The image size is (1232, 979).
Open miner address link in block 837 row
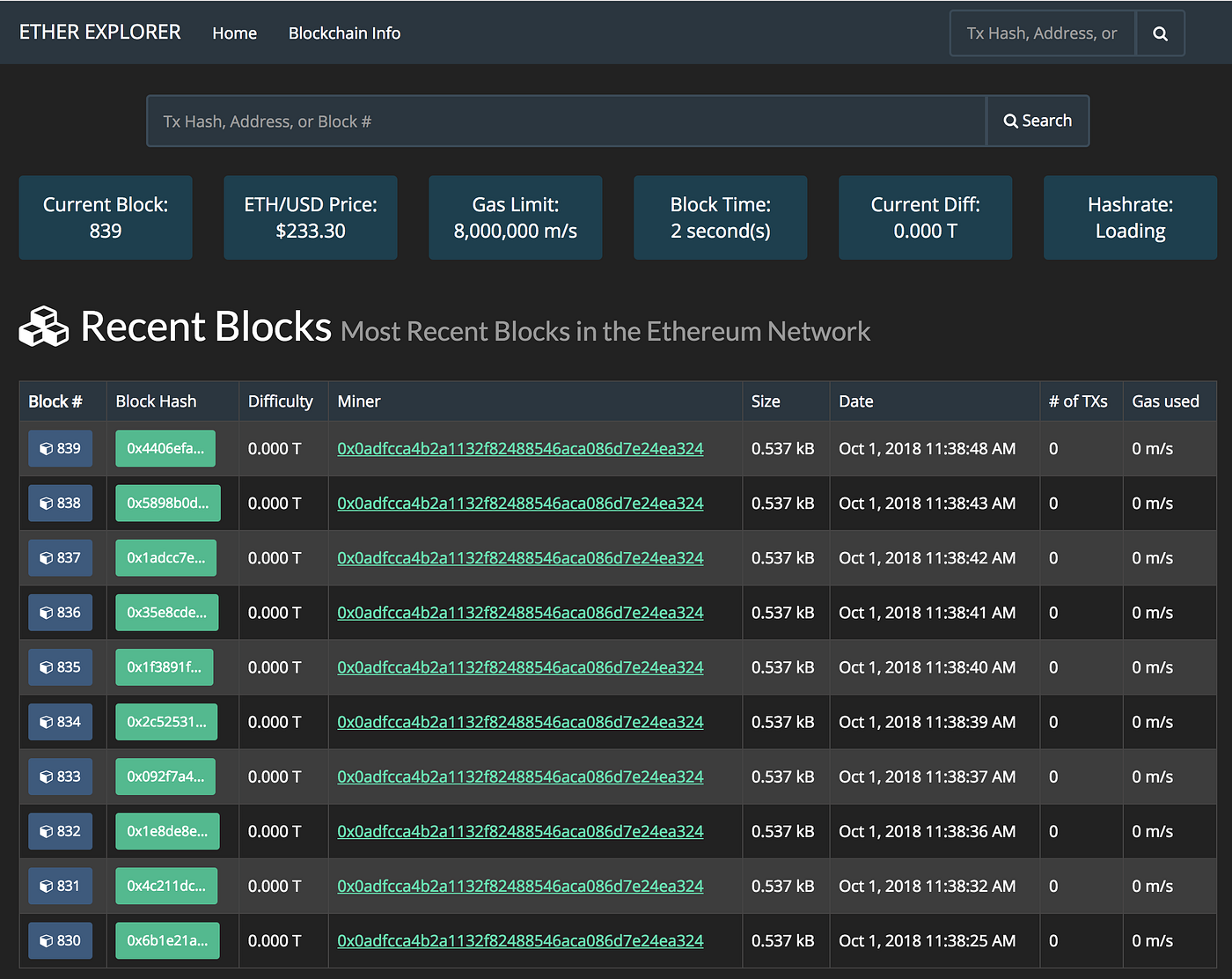click(x=520, y=558)
